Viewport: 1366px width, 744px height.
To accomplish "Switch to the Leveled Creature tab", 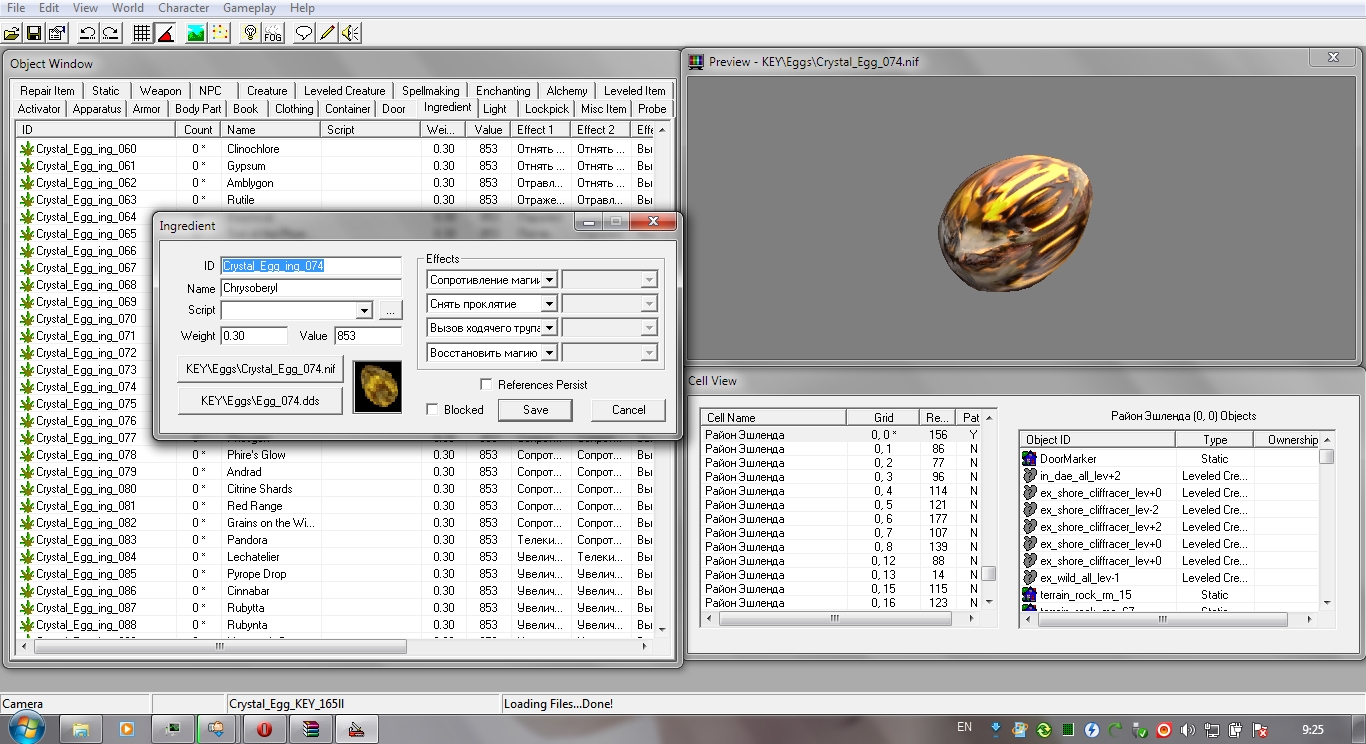I will [344, 90].
